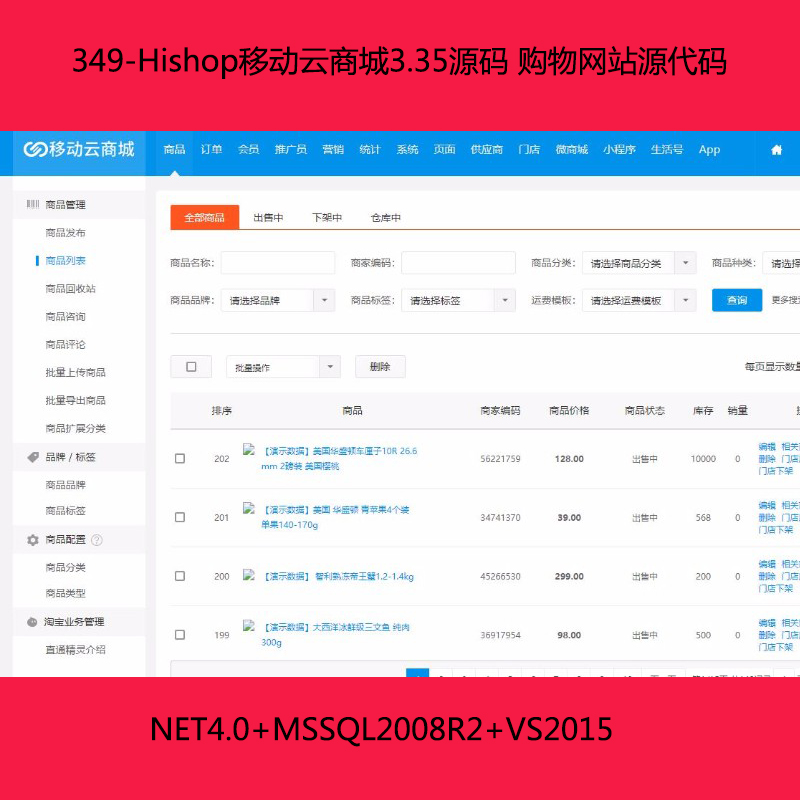Viewport: 800px width, 800px height.
Task: Check the checkbox for product row 200
Action: [x=180, y=576]
